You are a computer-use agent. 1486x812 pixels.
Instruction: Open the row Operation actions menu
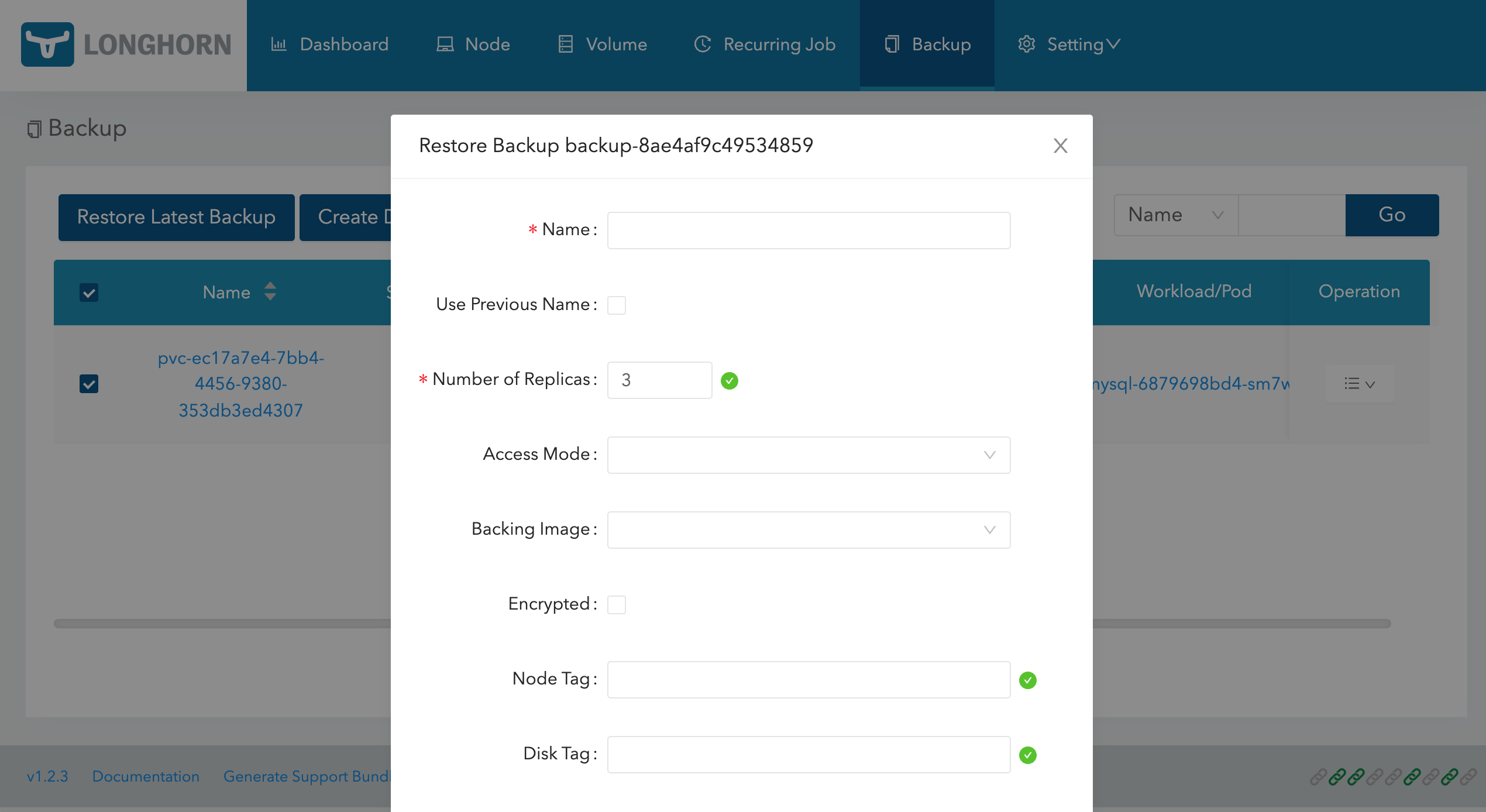[x=1359, y=384]
